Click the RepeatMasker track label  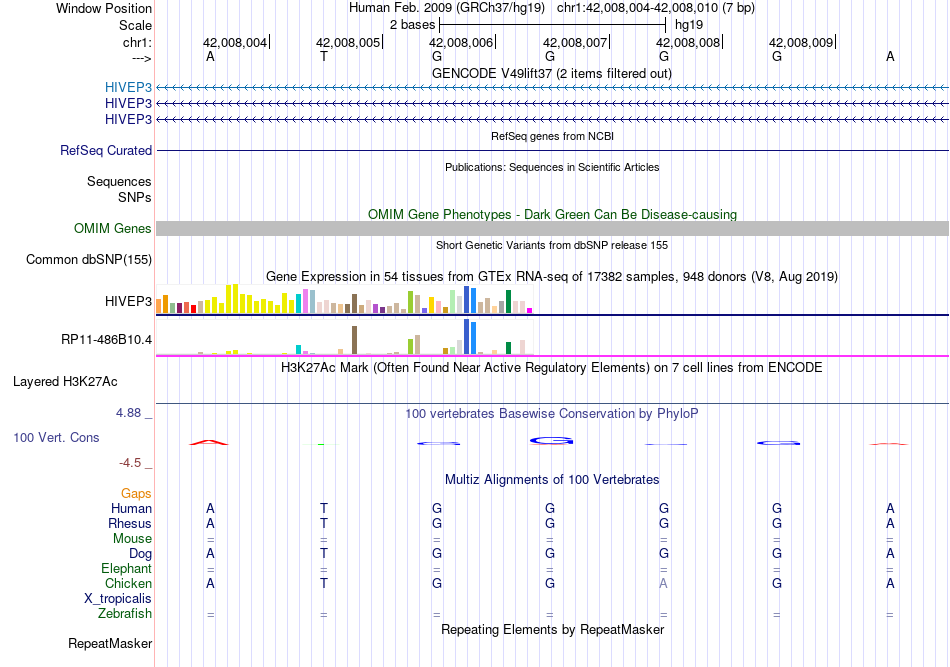click(110, 643)
